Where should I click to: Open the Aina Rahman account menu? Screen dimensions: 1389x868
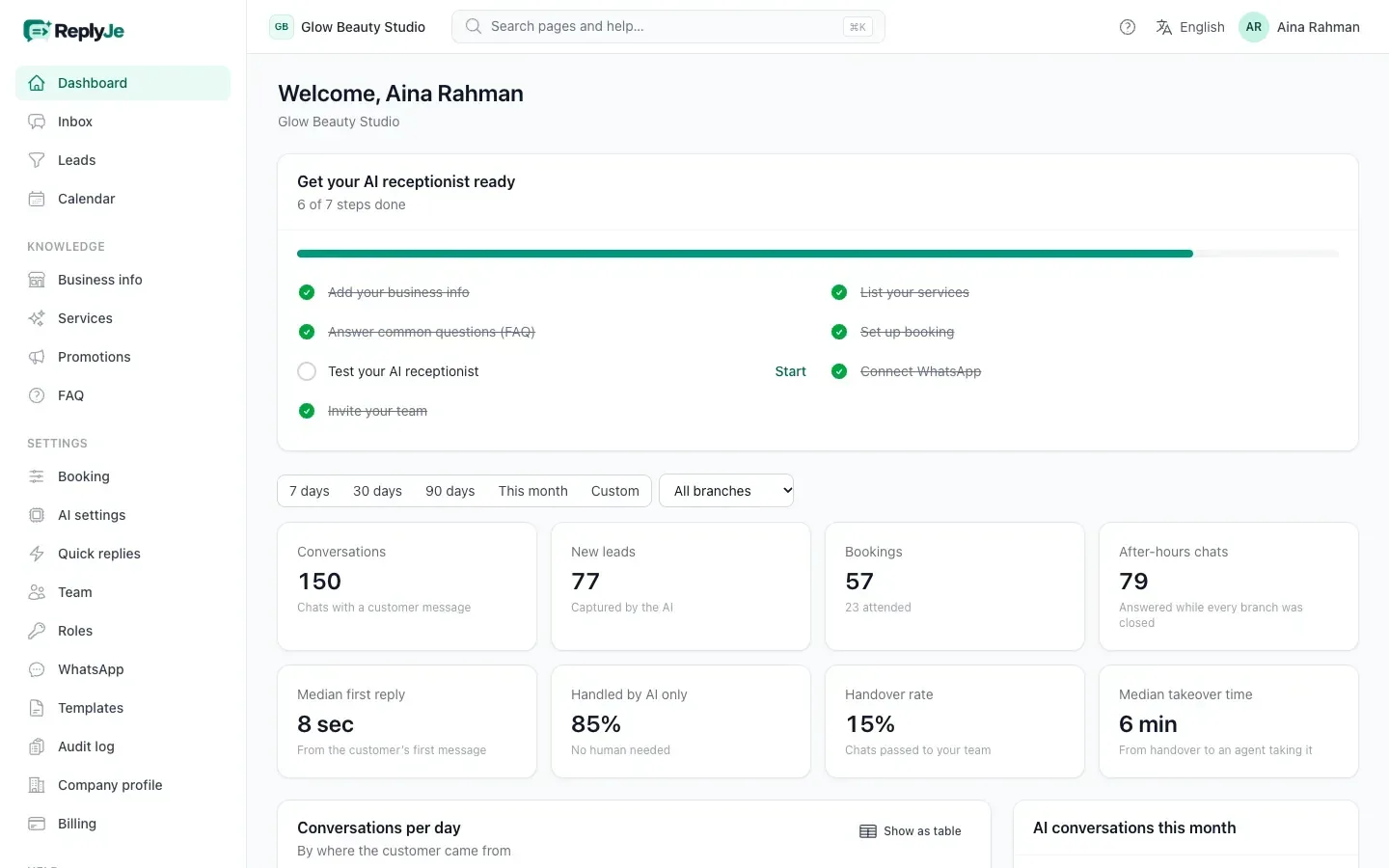[x=1299, y=27]
